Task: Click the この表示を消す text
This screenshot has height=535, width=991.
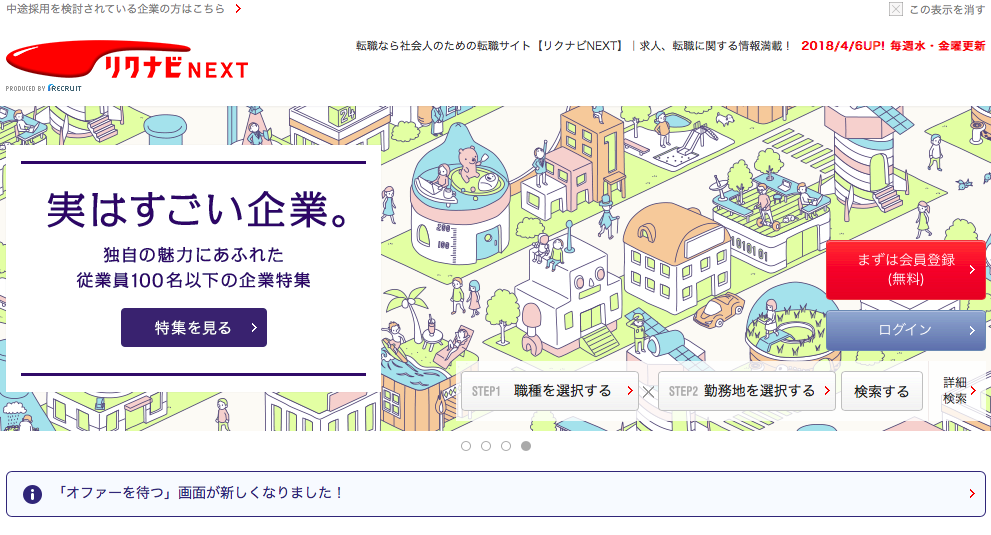Action: click(947, 9)
